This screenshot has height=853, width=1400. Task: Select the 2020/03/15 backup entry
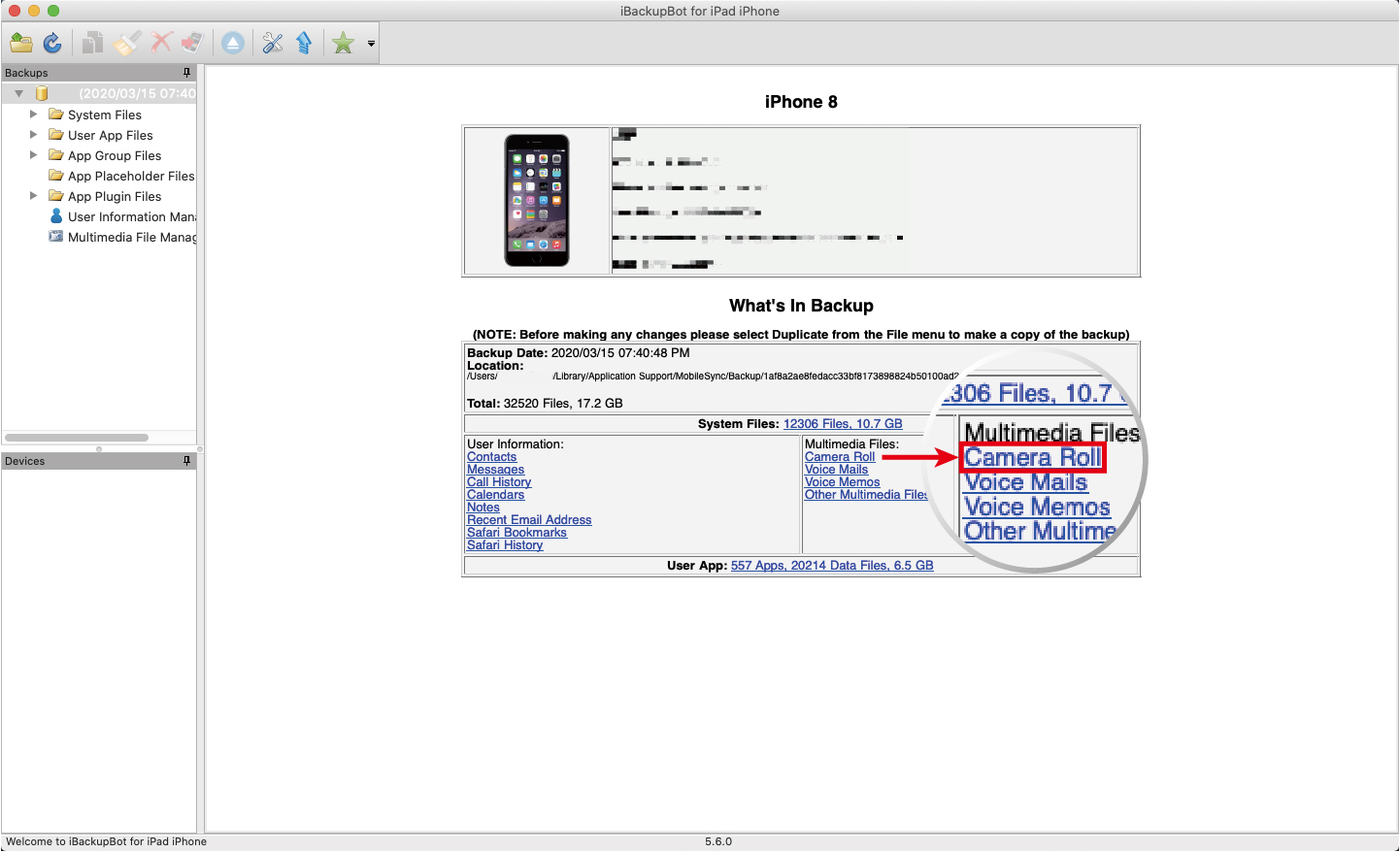pyautogui.click(x=137, y=93)
